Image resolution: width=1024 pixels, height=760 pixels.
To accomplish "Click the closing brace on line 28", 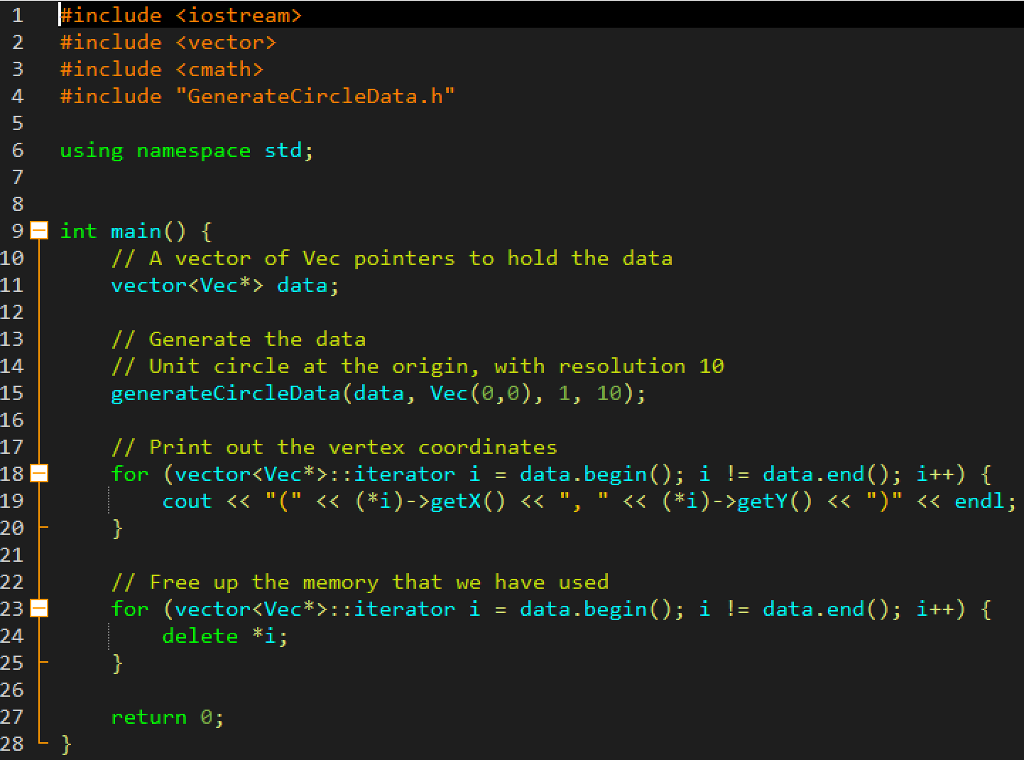I will click(x=66, y=744).
